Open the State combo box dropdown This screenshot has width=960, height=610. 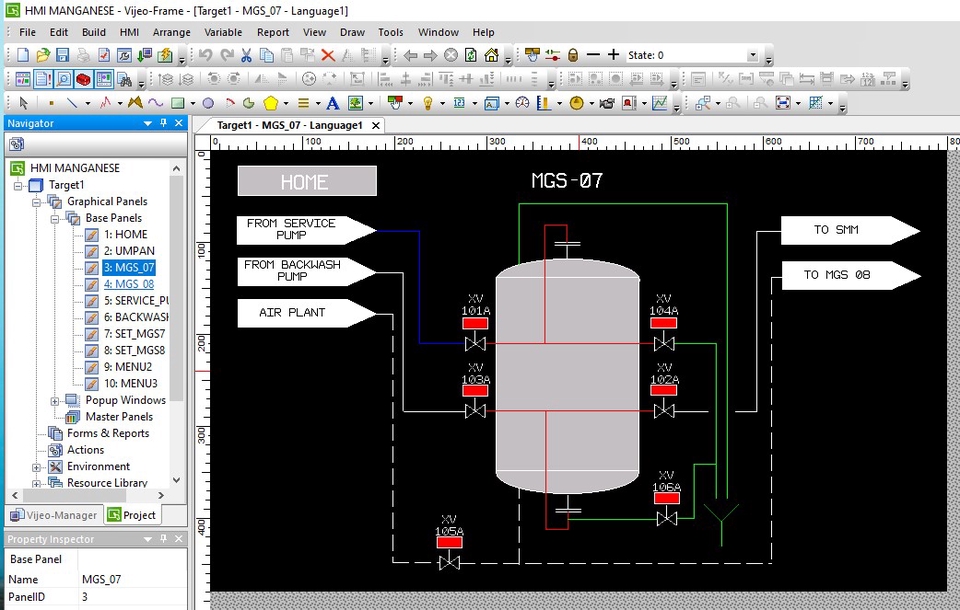coord(753,55)
